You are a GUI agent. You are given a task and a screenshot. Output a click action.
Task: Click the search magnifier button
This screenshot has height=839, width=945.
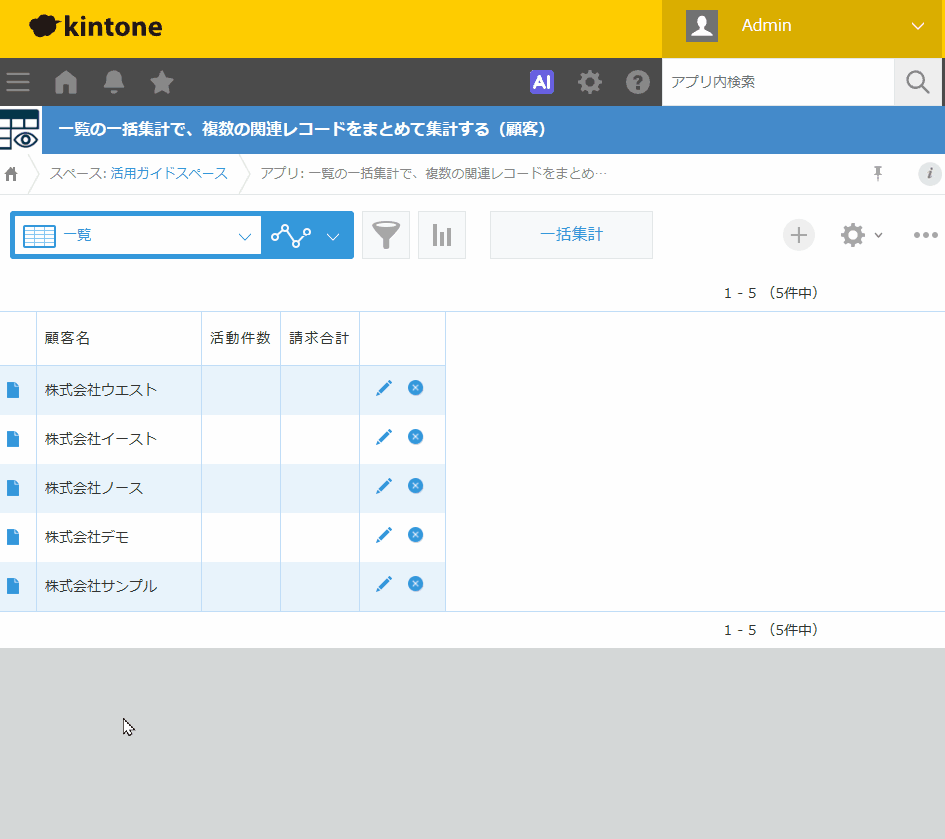click(917, 82)
